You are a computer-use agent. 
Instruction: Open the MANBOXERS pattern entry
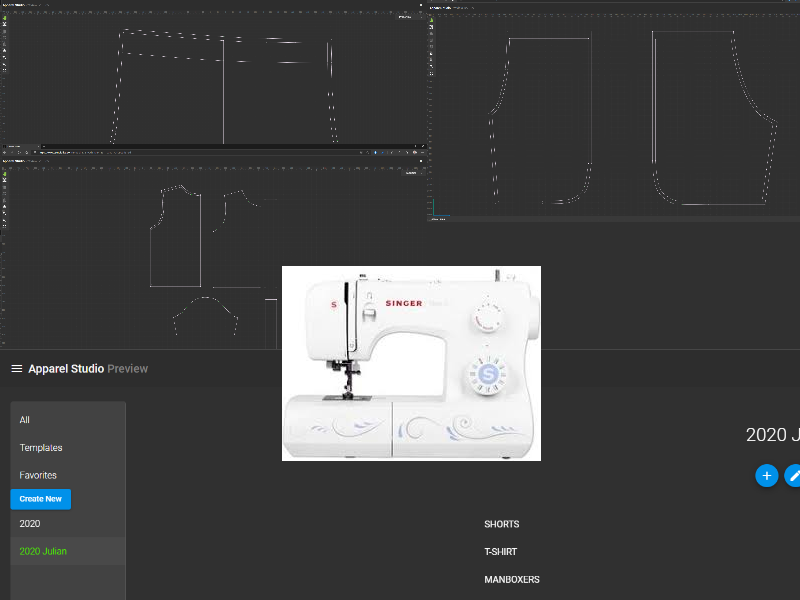coord(512,580)
